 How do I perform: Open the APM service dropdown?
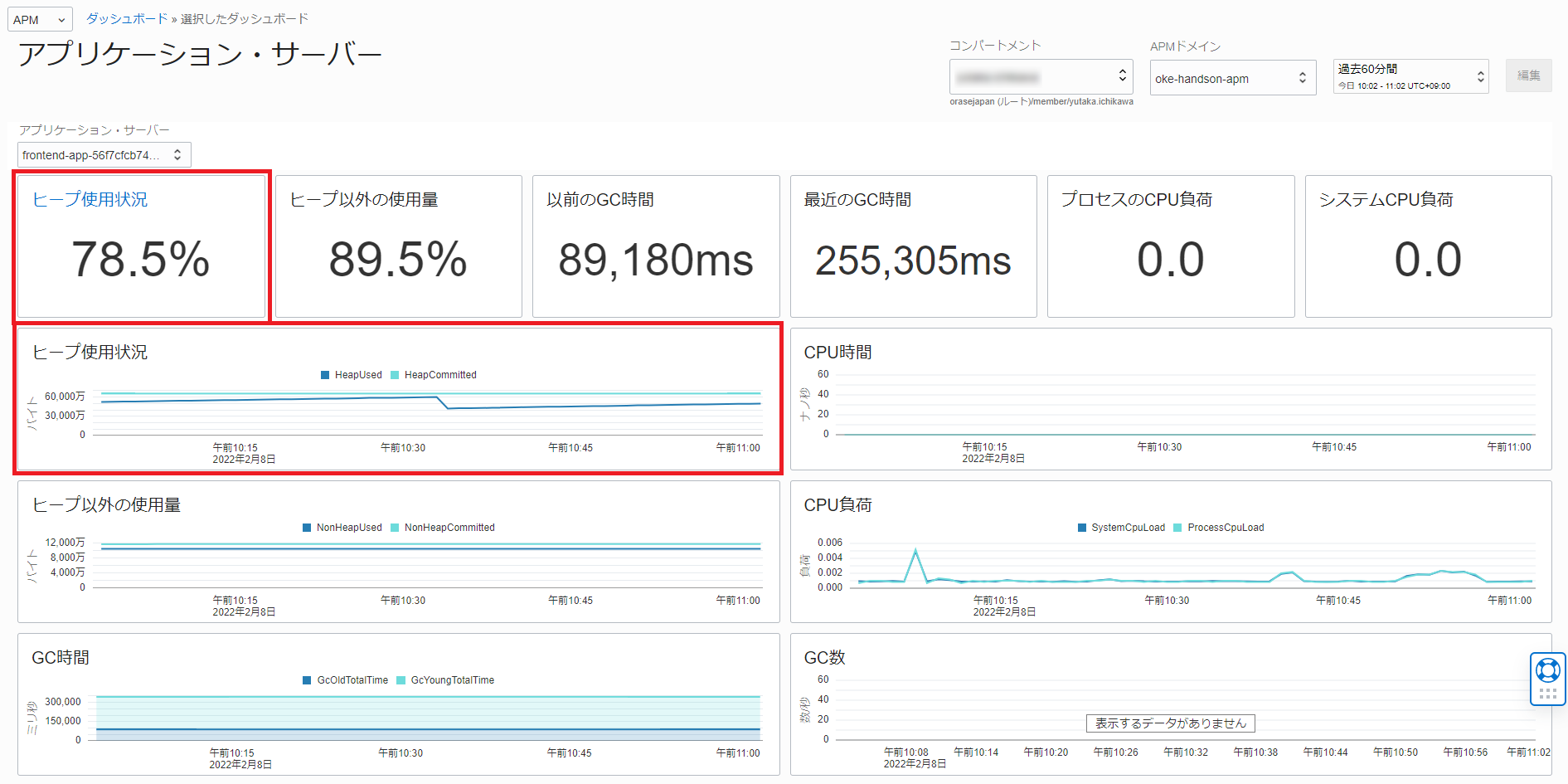40,19
